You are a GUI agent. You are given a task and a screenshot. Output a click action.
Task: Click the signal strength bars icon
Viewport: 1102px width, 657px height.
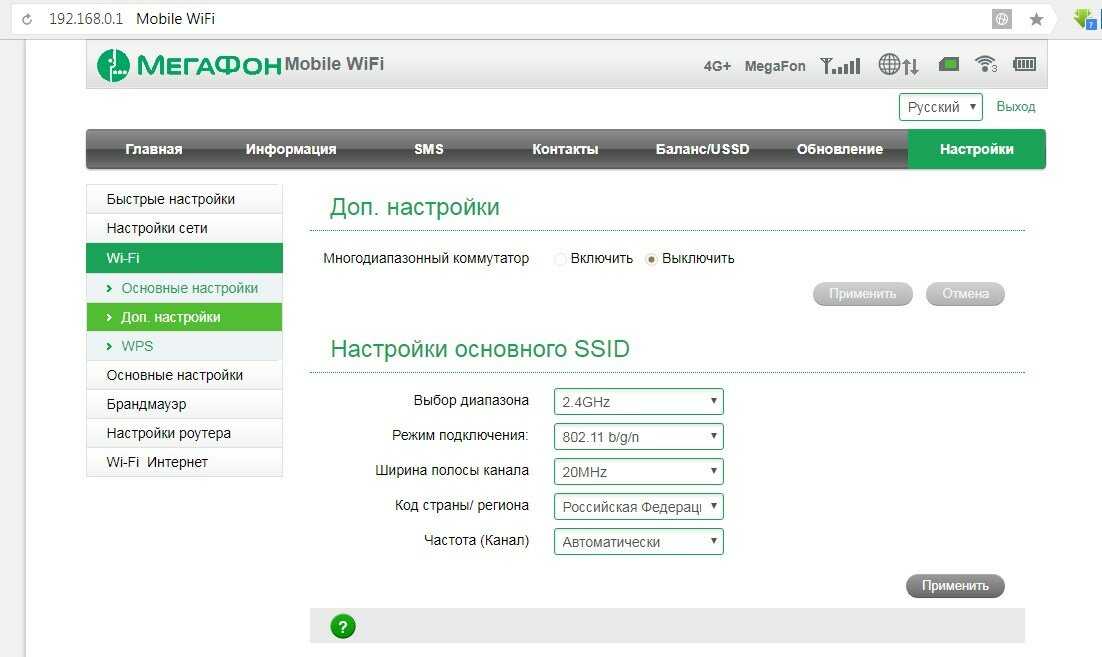tap(839, 66)
